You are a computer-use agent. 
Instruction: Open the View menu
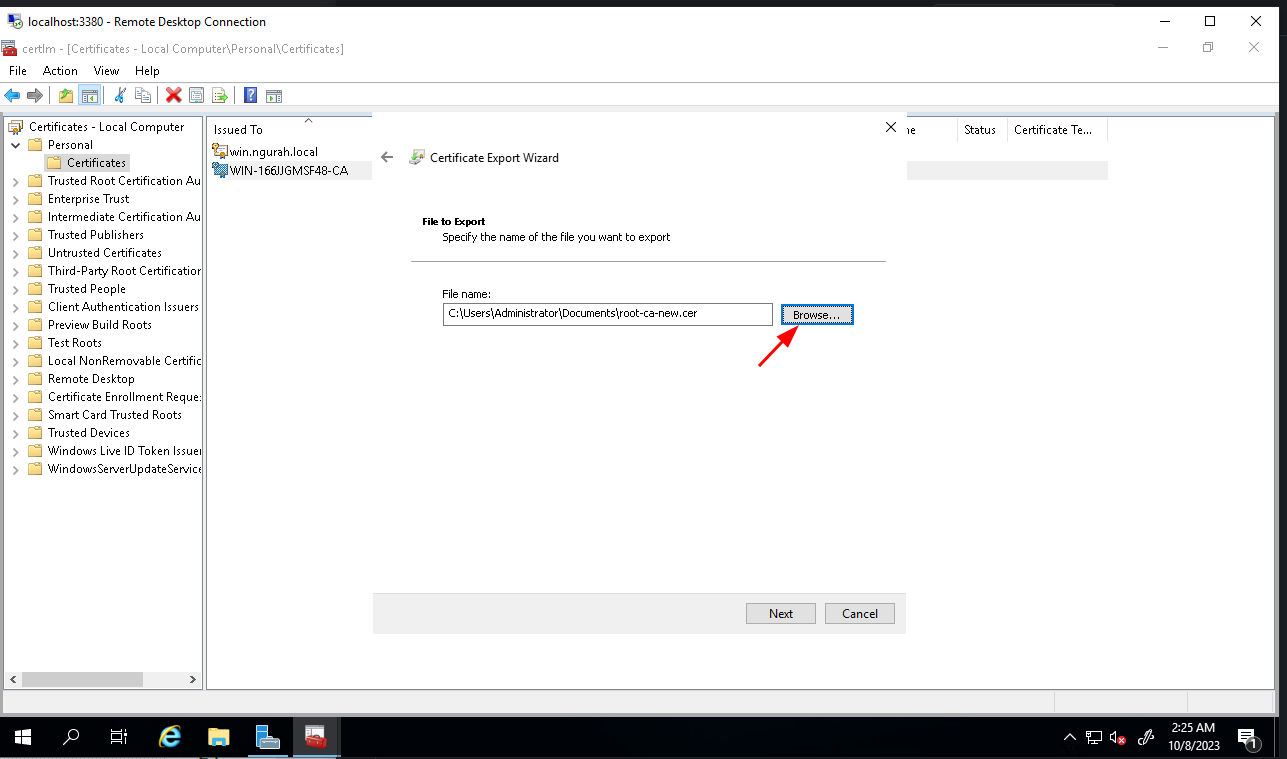(x=106, y=71)
